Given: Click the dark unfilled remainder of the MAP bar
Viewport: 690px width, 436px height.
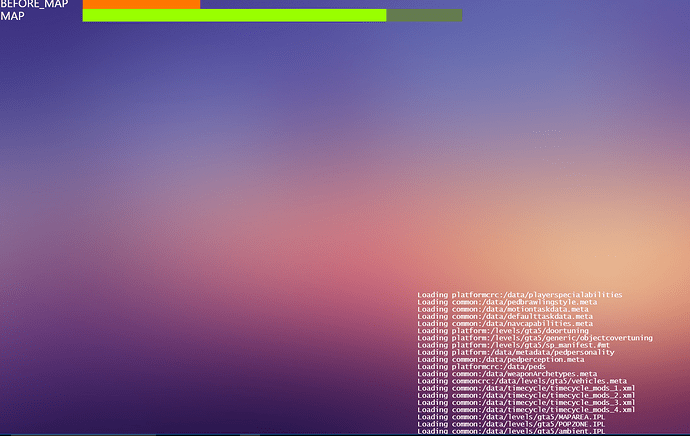Looking at the screenshot, I should (x=424, y=15).
